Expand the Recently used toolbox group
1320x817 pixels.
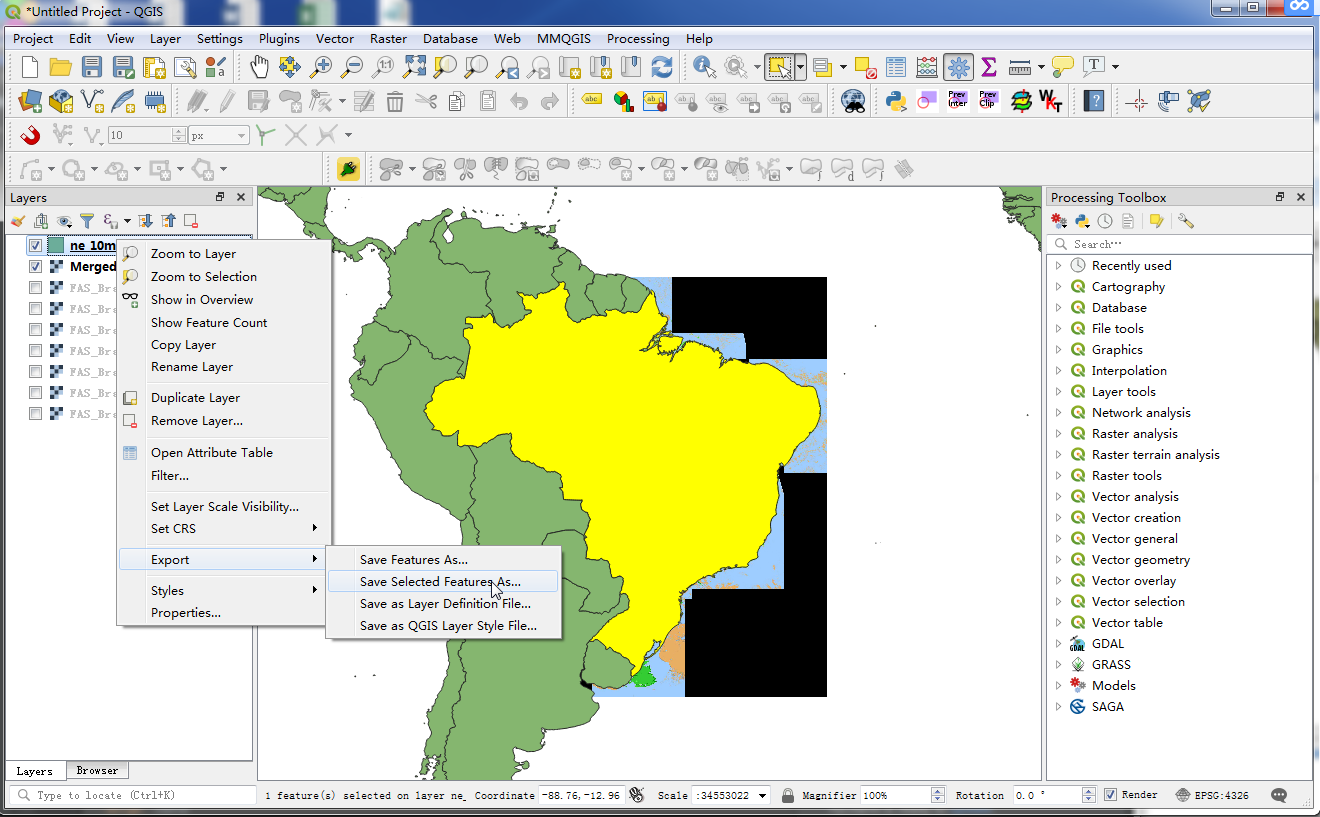pos(1059,266)
